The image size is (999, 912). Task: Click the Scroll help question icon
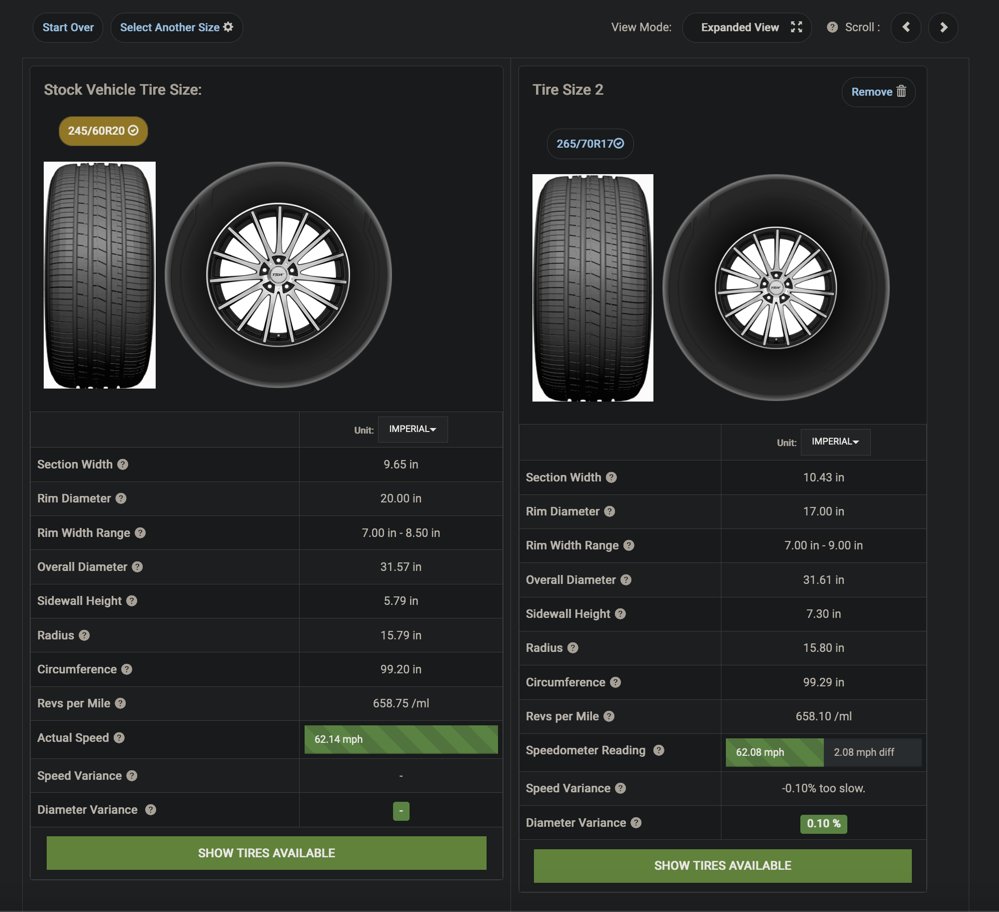tap(832, 27)
